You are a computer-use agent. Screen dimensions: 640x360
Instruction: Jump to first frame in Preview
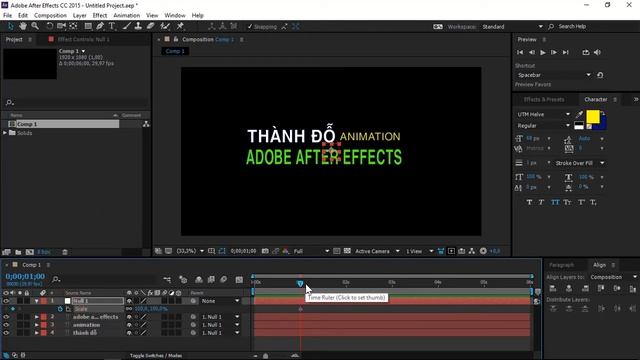point(520,53)
